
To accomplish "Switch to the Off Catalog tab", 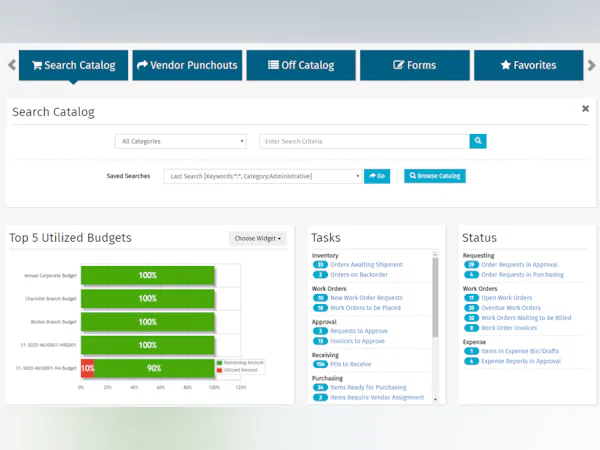I will (301, 65).
